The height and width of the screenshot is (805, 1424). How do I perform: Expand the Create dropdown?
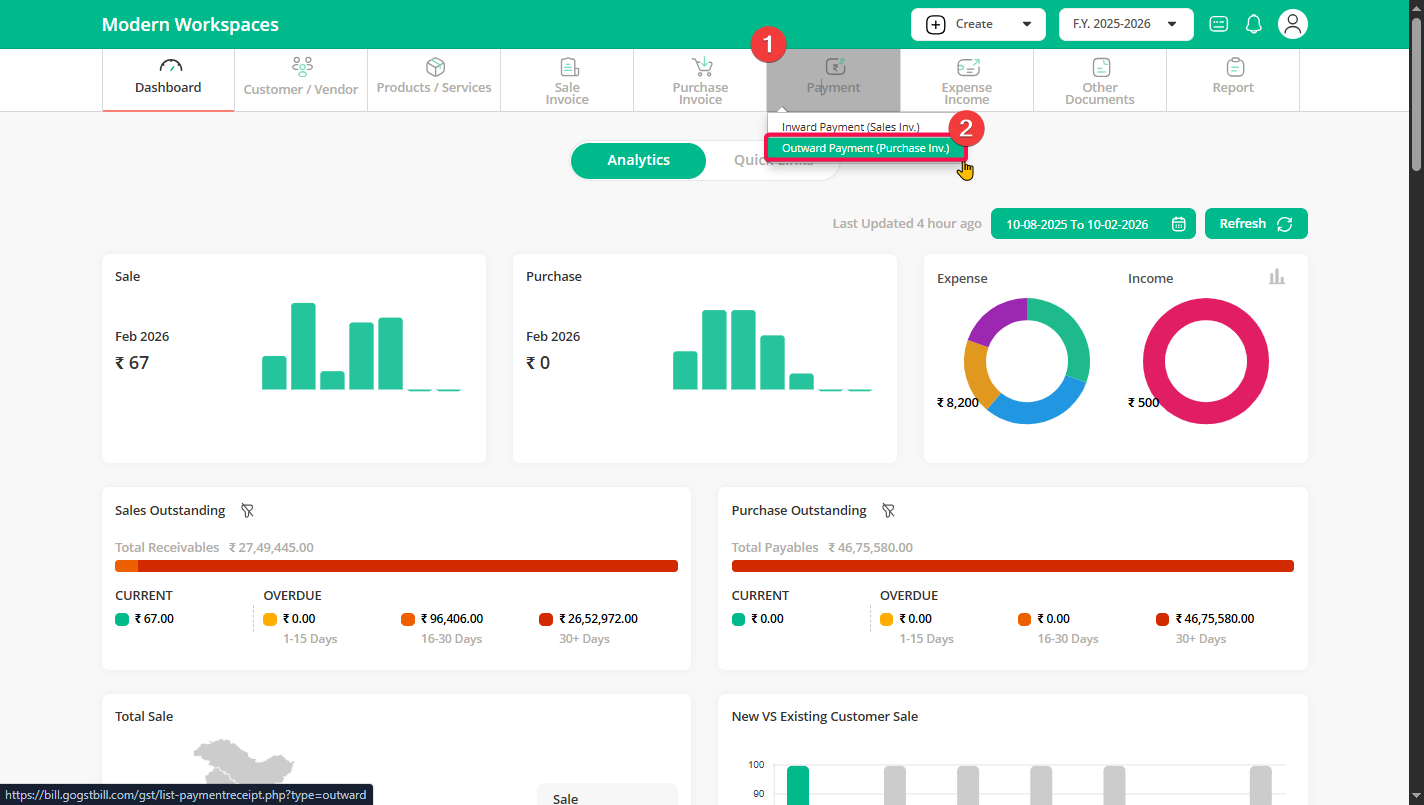point(977,24)
